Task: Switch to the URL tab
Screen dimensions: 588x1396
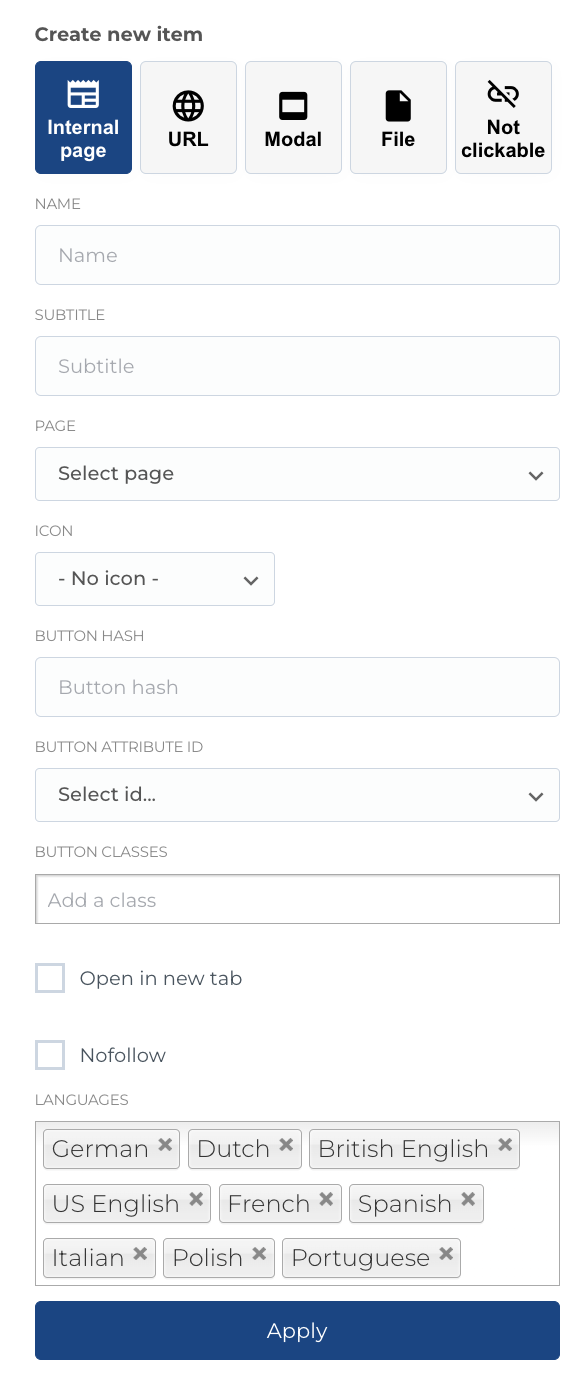Action: pyautogui.click(x=188, y=117)
